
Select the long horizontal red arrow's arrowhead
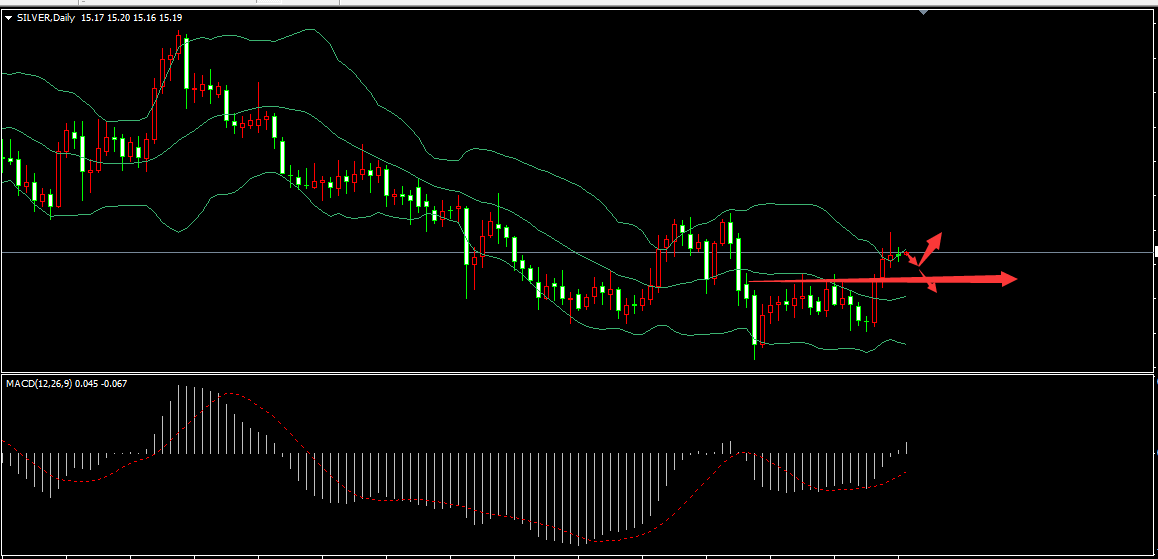(1006, 279)
